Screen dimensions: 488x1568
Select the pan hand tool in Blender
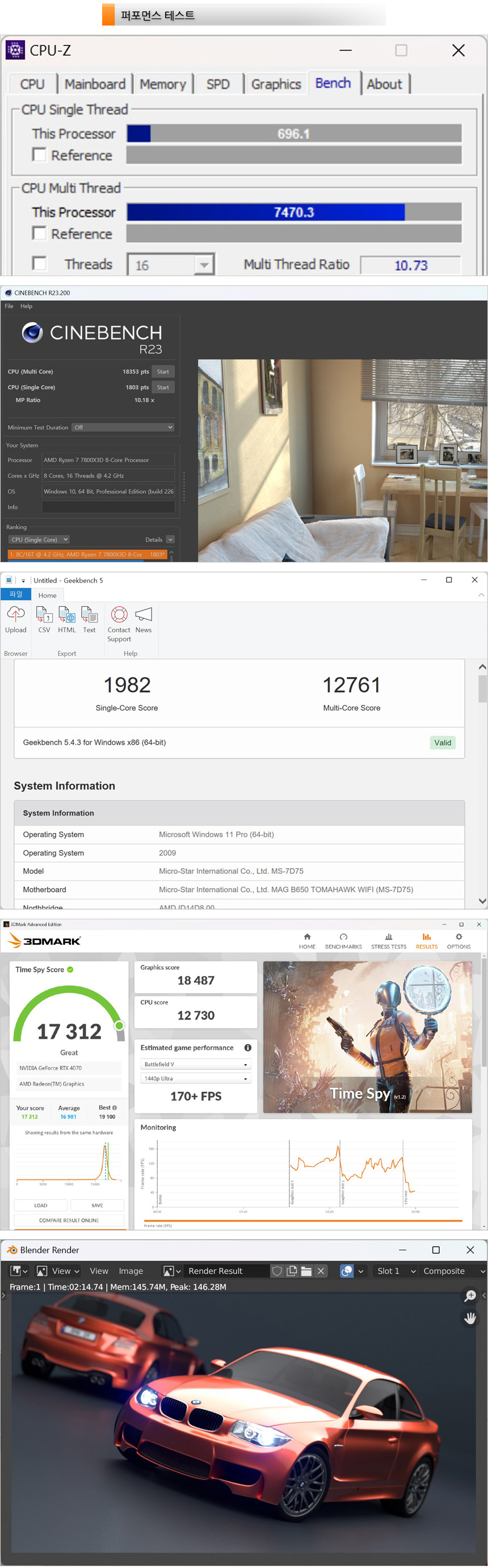point(470,1318)
